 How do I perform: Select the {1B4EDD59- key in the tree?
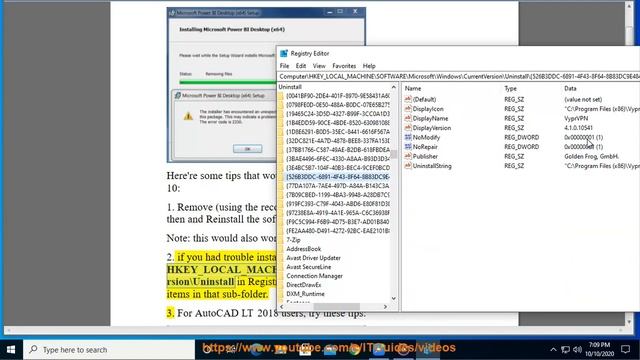click(x=338, y=123)
